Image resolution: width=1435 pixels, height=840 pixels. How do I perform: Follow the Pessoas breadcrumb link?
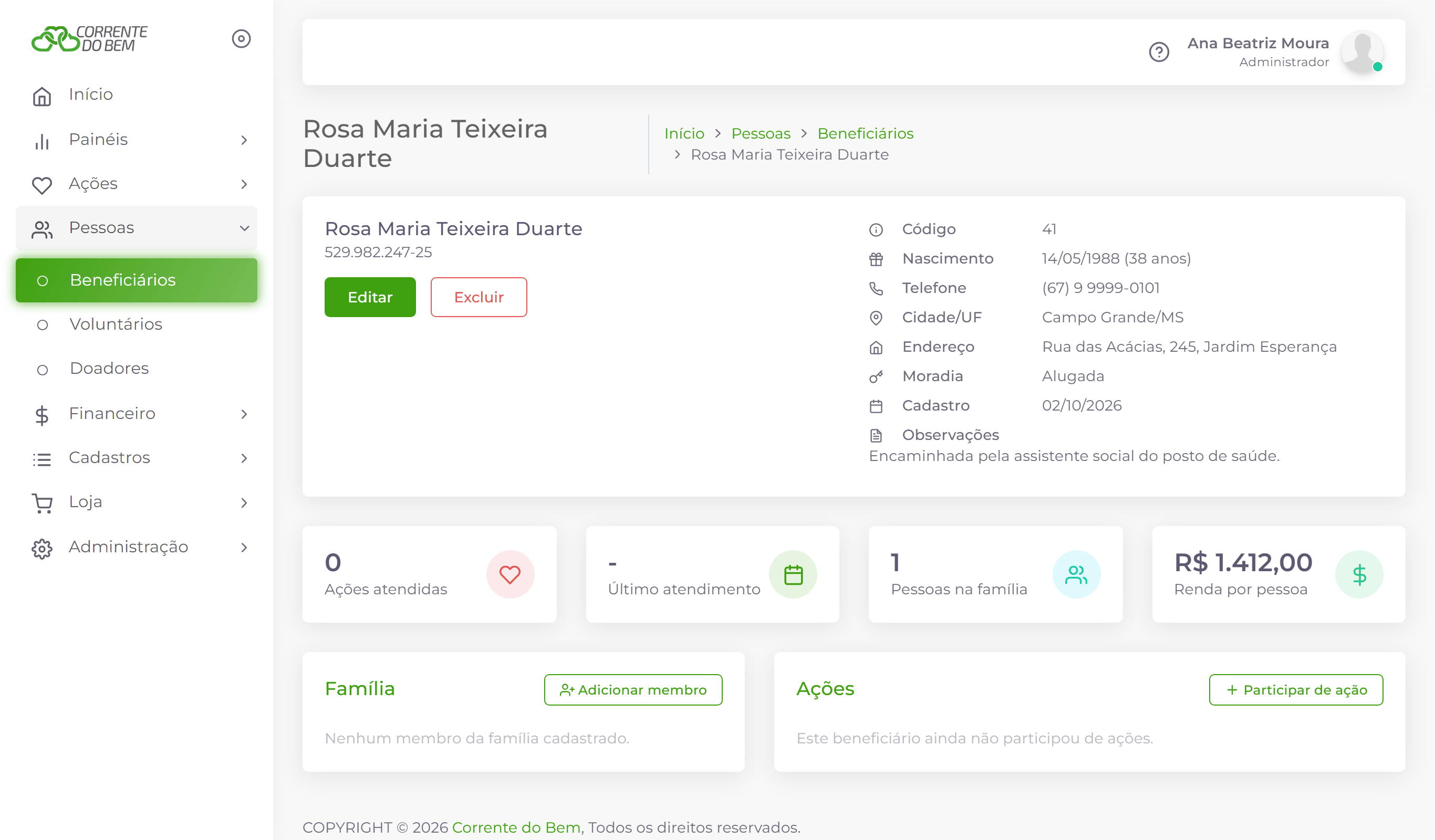761,133
